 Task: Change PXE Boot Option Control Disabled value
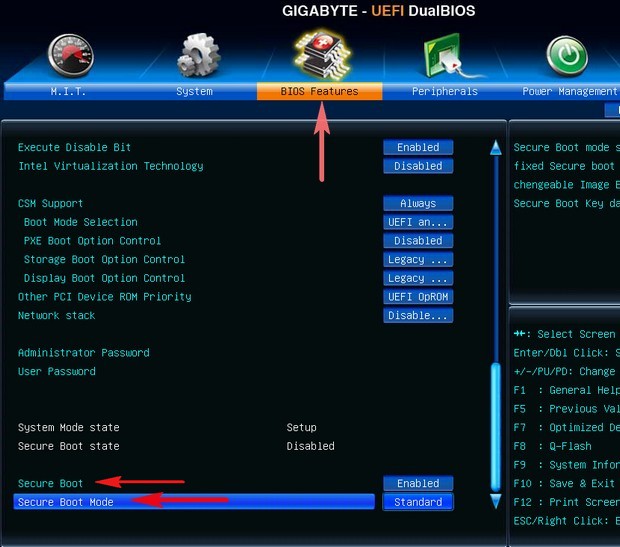pyautogui.click(x=418, y=240)
